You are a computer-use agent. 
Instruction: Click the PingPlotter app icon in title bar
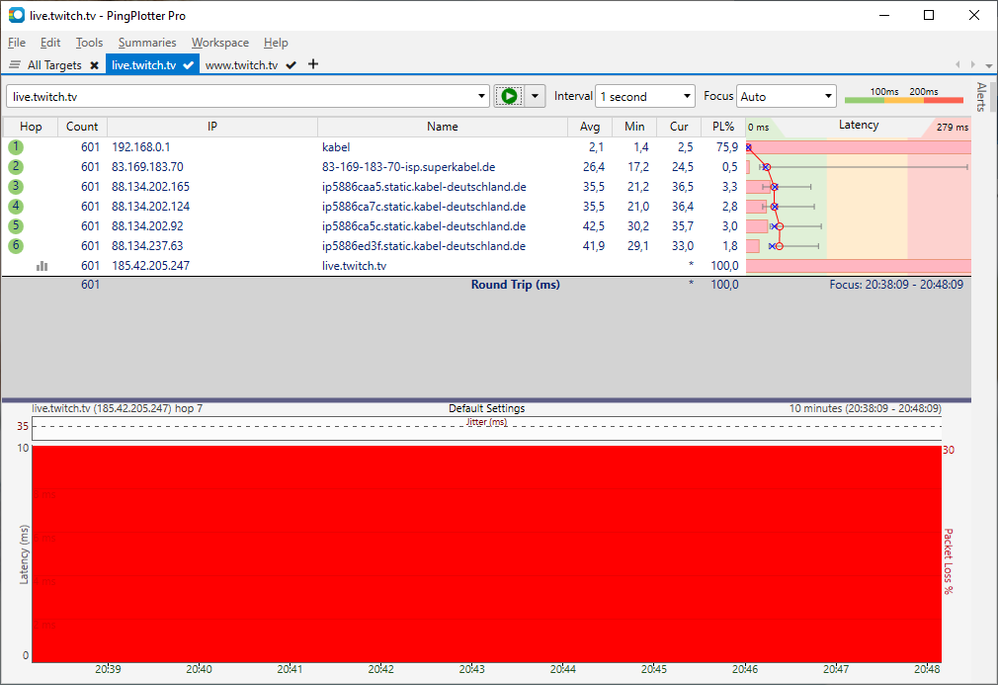[x=17, y=15]
